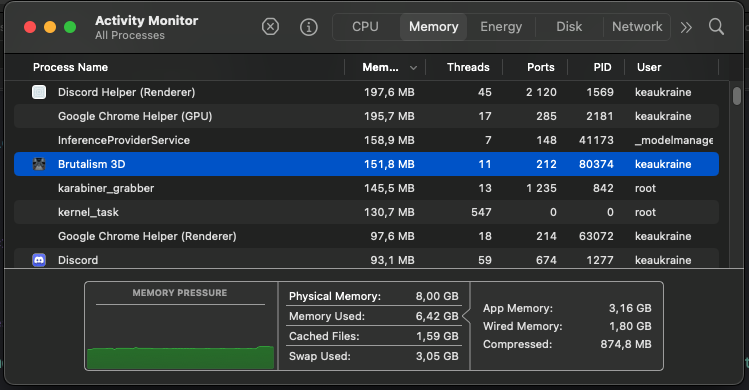Image resolution: width=749 pixels, height=390 pixels.
Task: Select the Google Chrome Helper (Renderer) row
Action: pyautogui.click(x=366, y=236)
